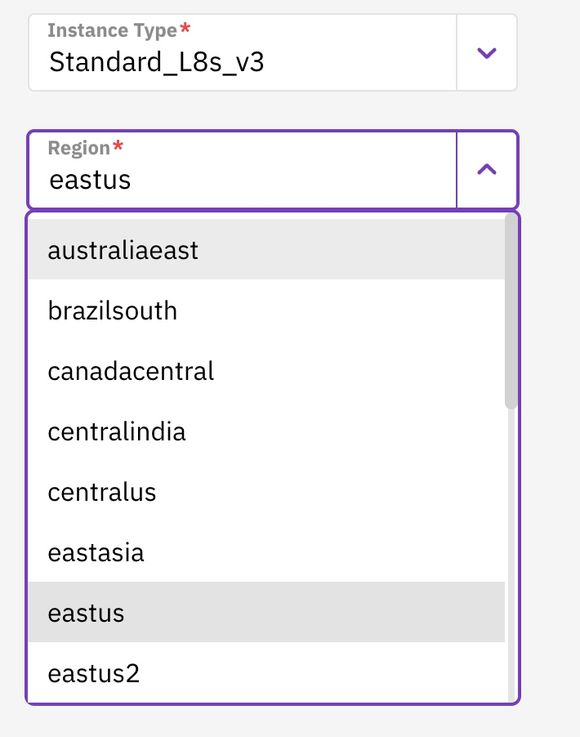This screenshot has height=737, width=580.
Task: Choose eastus2 at the list bottom
Action: pyautogui.click(x=266, y=673)
